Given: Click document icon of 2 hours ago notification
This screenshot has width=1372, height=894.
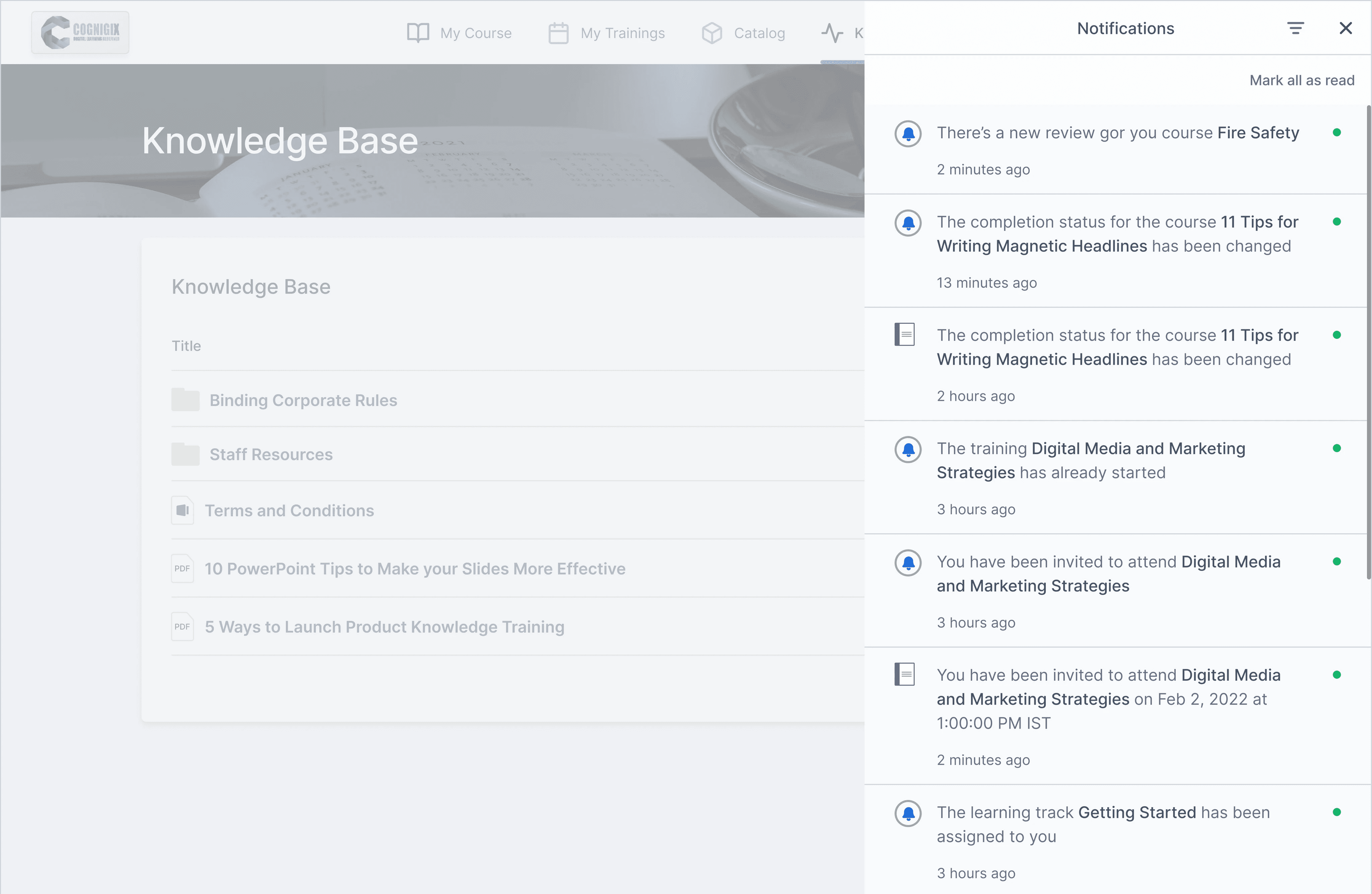Looking at the screenshot, I should pos(904,334).
